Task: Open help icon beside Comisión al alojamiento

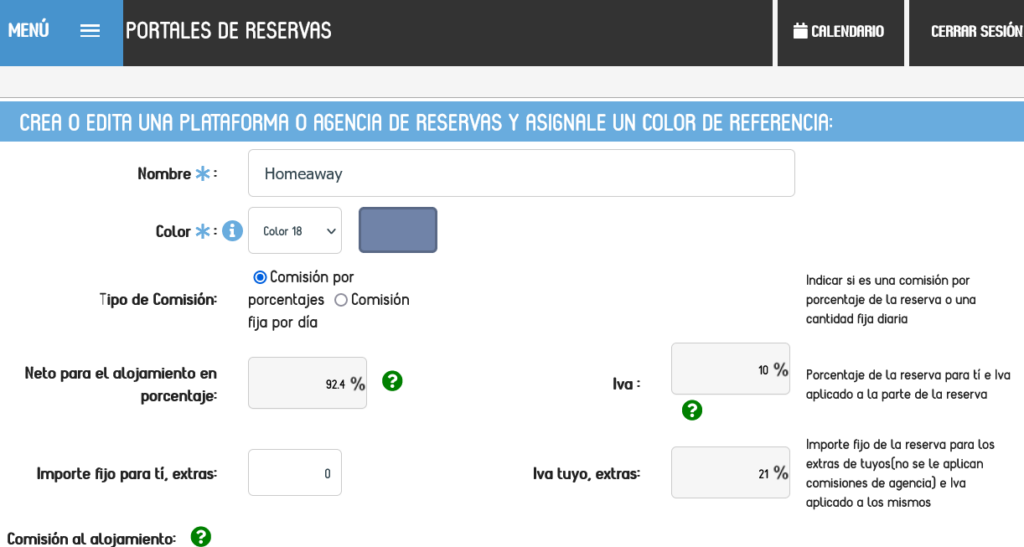Action: coord(201,537)
